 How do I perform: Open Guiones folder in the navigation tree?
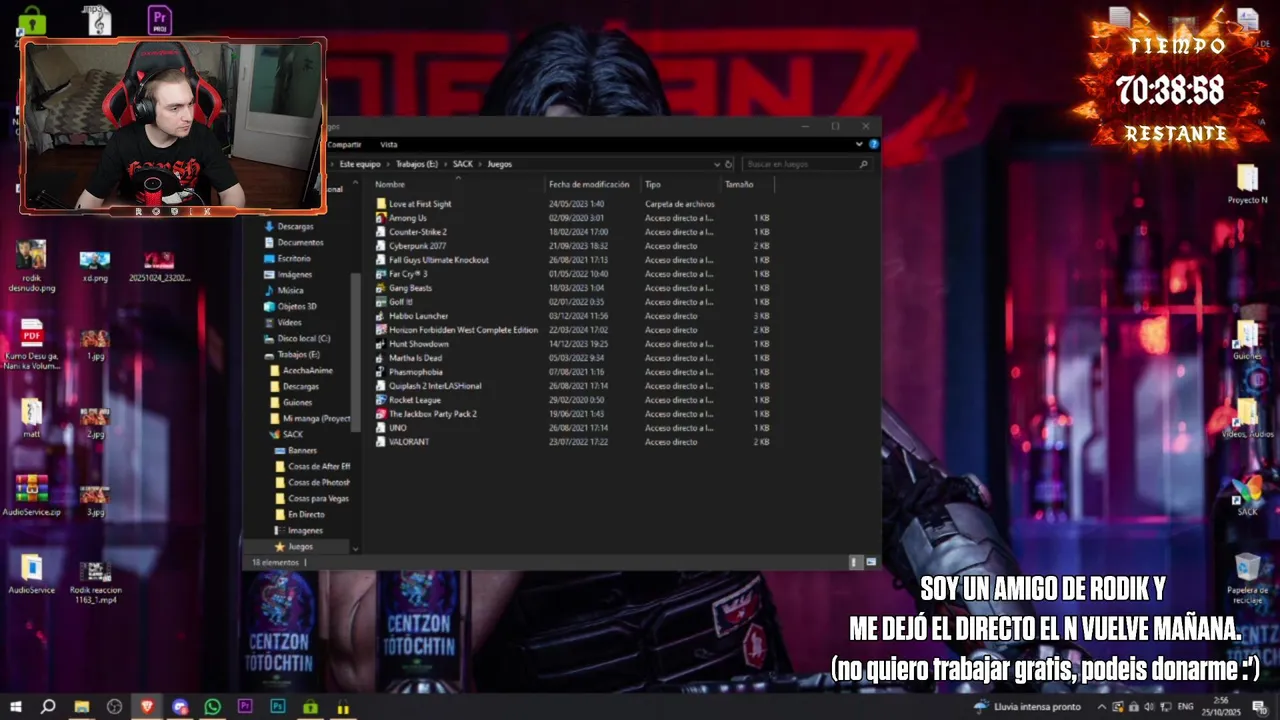(x=297, y=403)
